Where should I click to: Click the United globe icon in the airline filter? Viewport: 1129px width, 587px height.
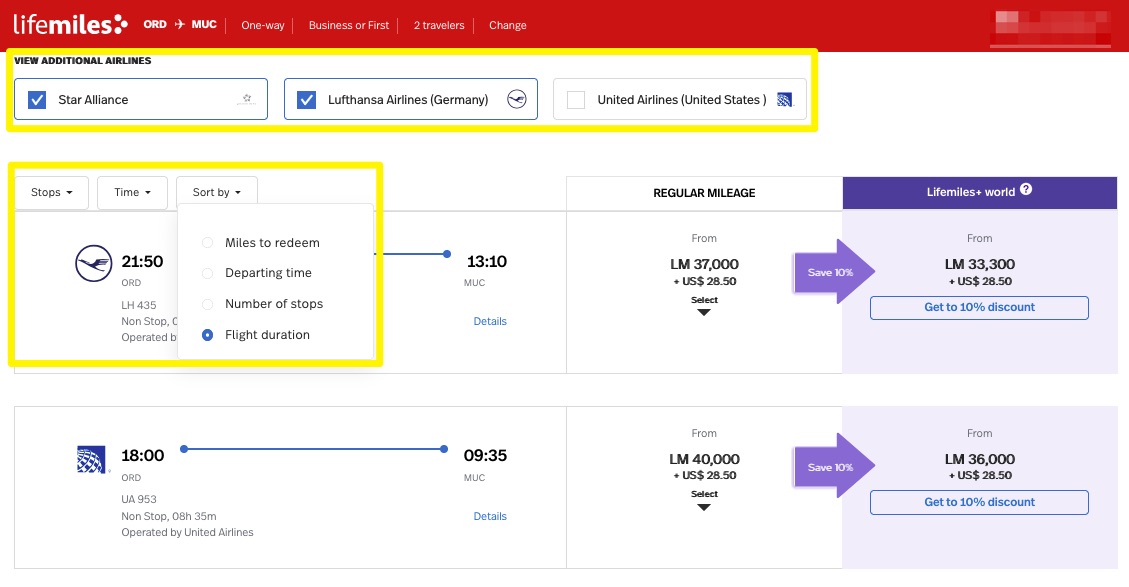click(x=784, y=100)
